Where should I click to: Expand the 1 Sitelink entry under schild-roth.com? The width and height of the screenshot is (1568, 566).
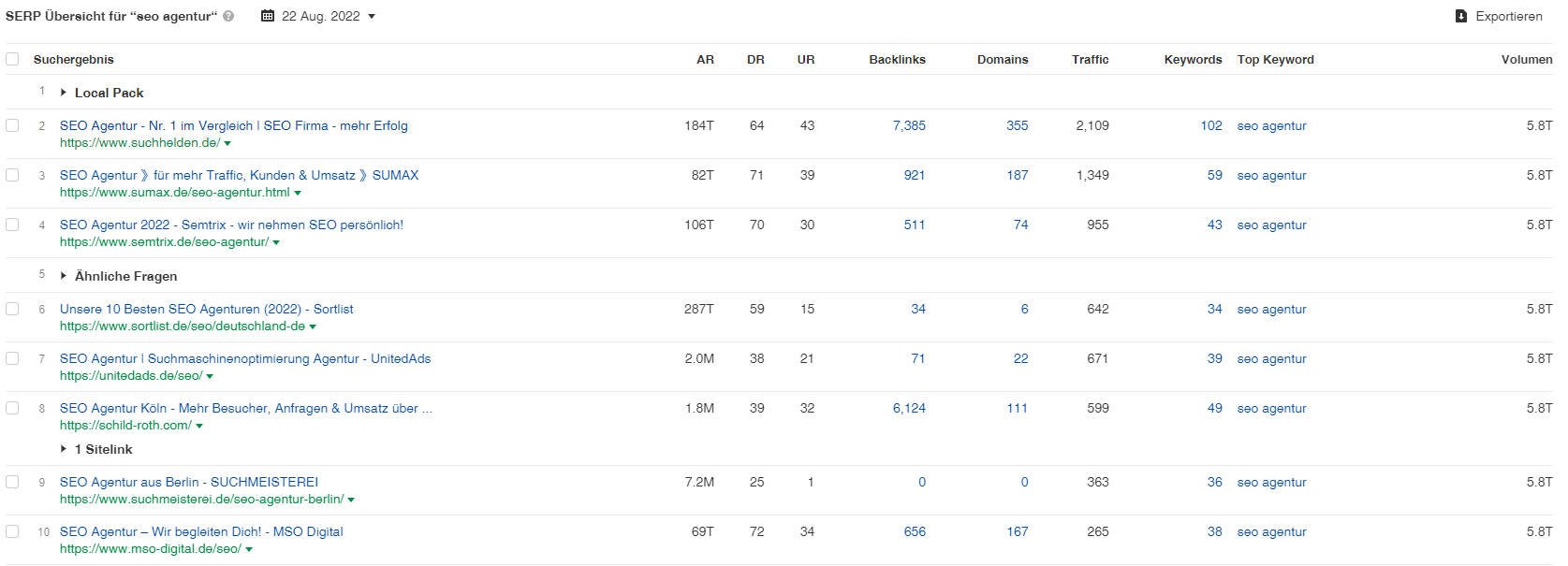coord(64,449)
